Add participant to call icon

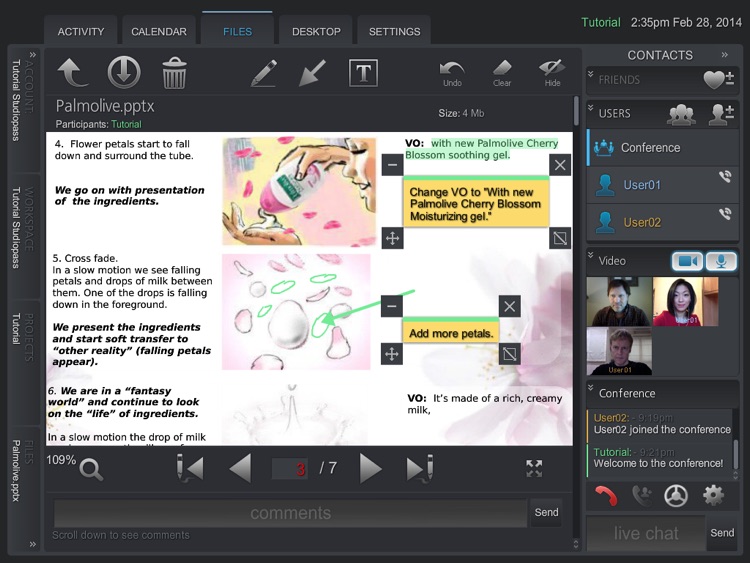(641, 496)
